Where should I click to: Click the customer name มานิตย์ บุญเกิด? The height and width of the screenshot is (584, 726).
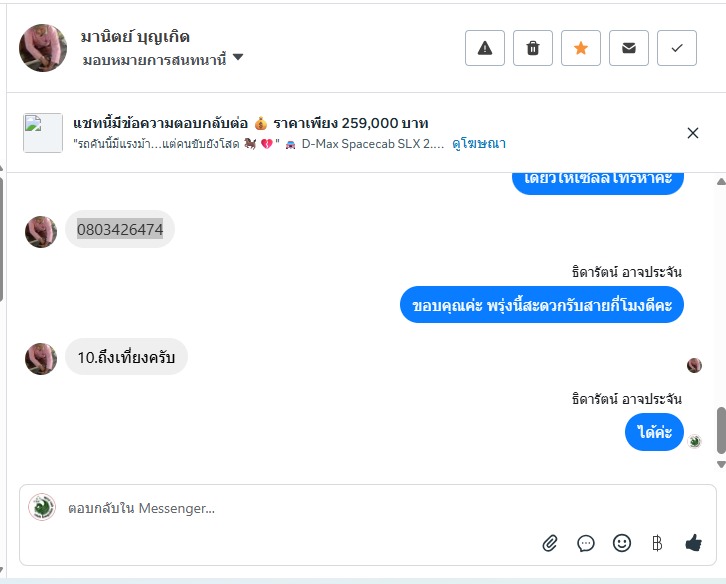tap(135, 38)
